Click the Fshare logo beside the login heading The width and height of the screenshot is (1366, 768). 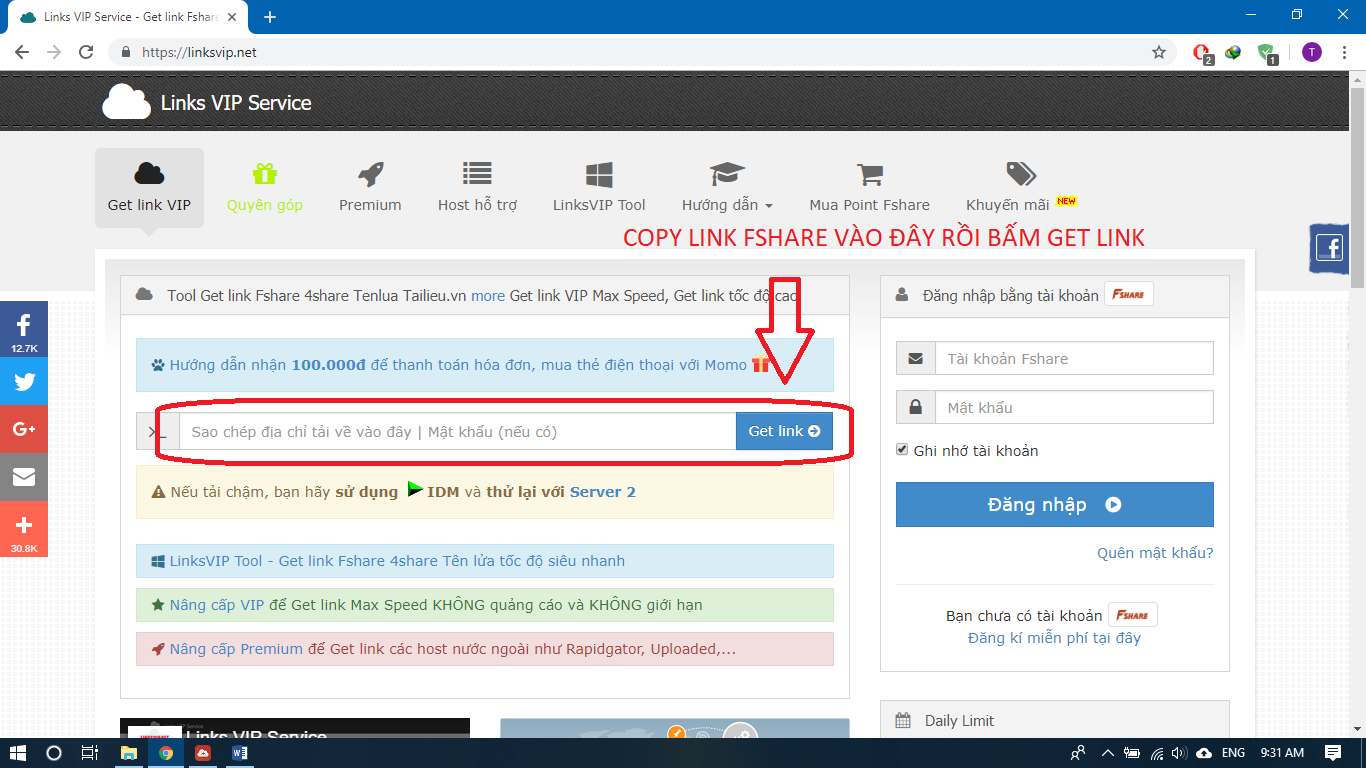click(x=1129, y=294)
